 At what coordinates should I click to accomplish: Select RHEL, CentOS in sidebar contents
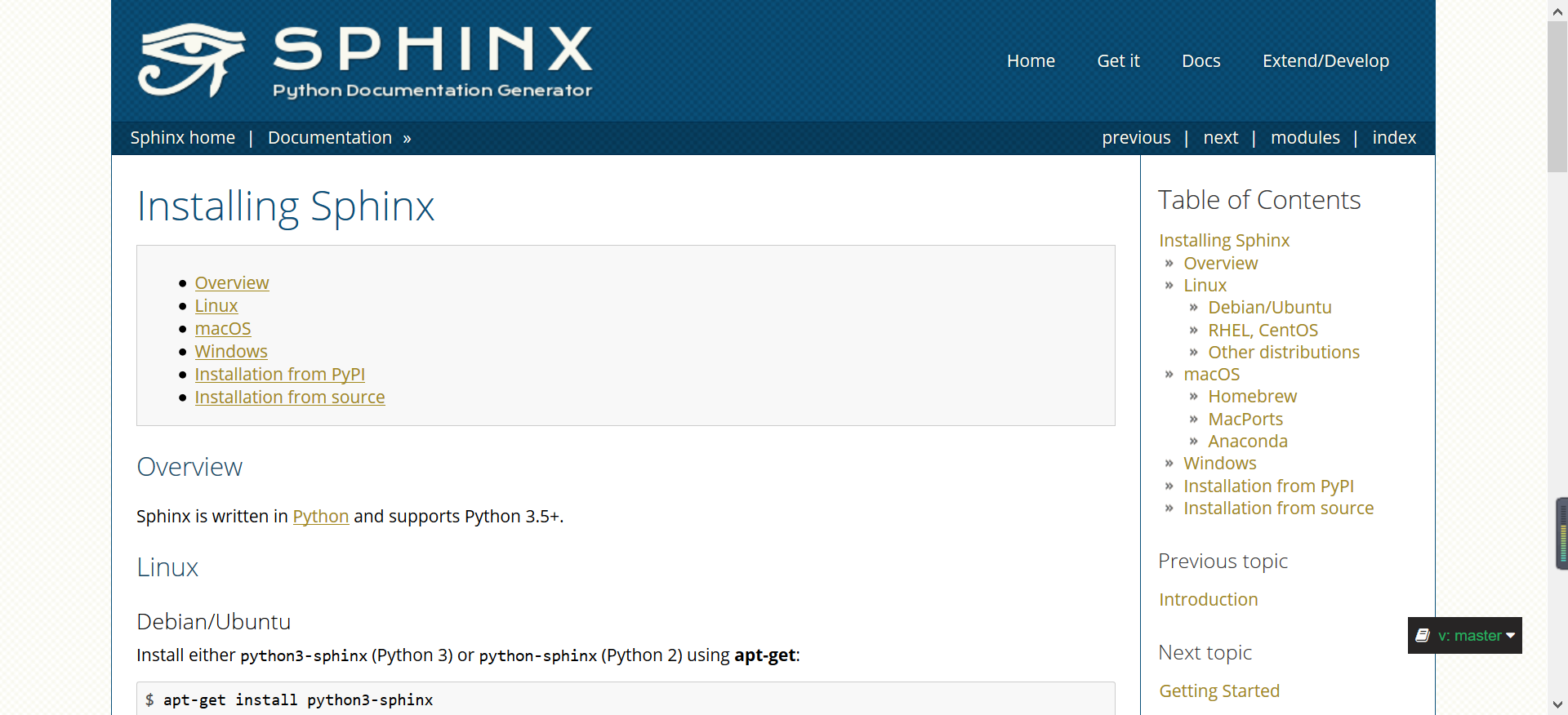click(x=1263, y=331)
